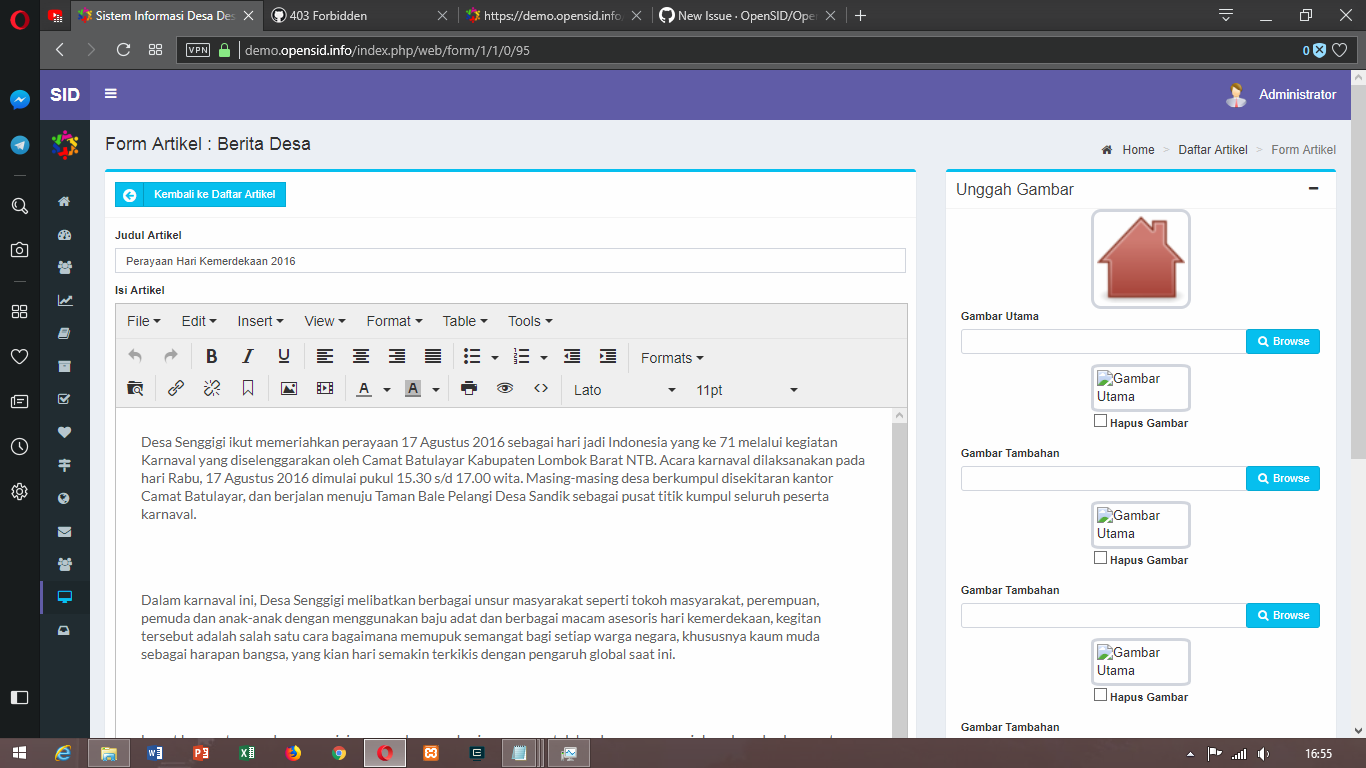Click the article editor vertical scrollbar
The width and height of the screenshot is (1366, 768).
899,575
